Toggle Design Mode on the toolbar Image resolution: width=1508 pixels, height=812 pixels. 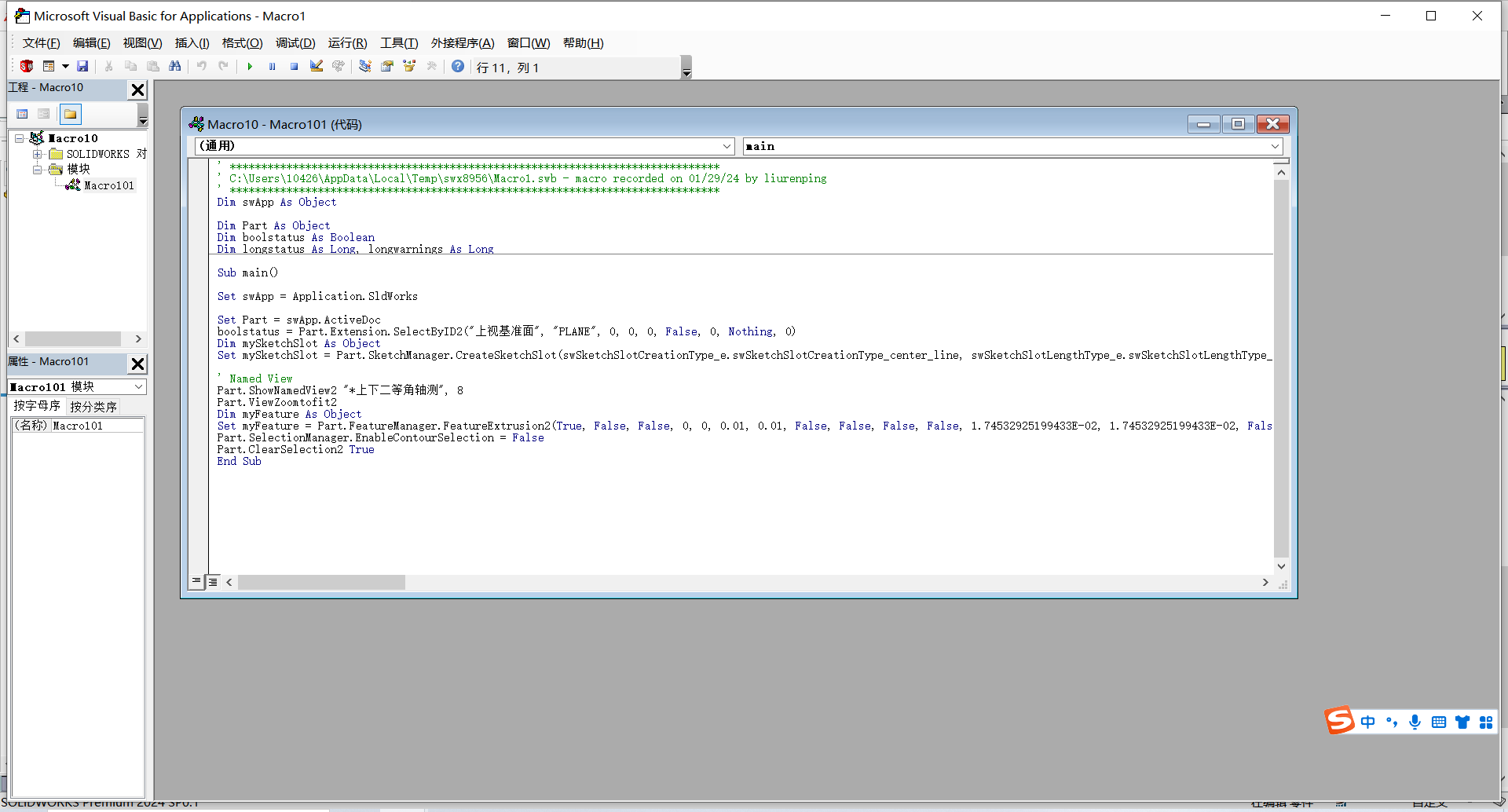click(317, 67)
